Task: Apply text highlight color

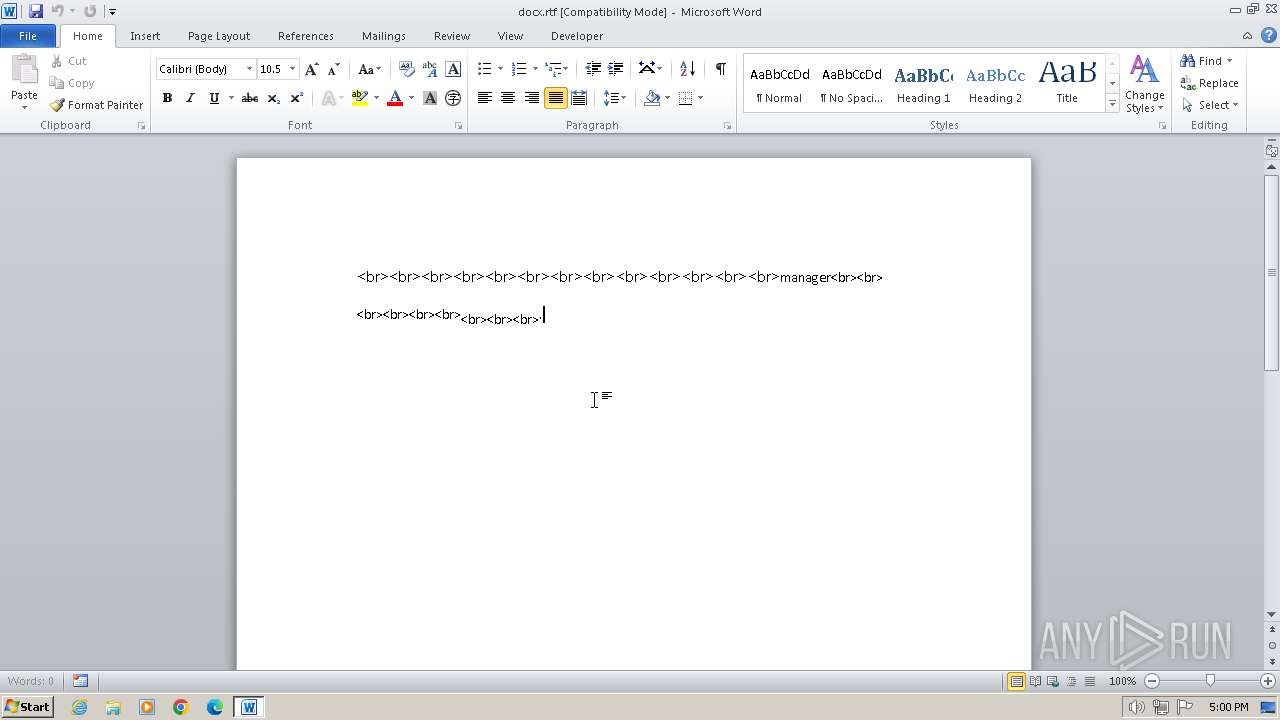Action: (x=360, y=98)
